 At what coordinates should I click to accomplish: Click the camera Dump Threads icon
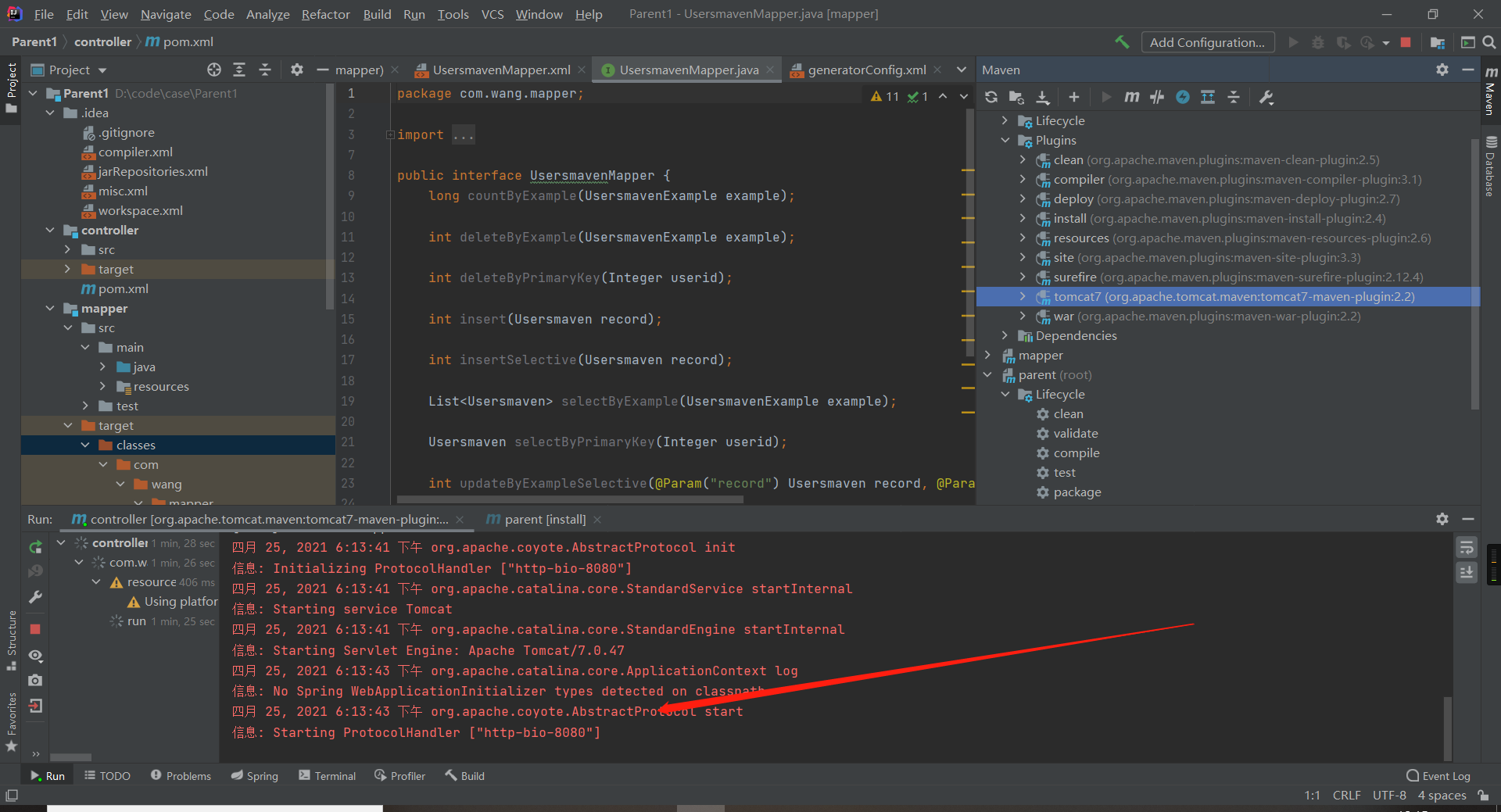click(35, 681)
